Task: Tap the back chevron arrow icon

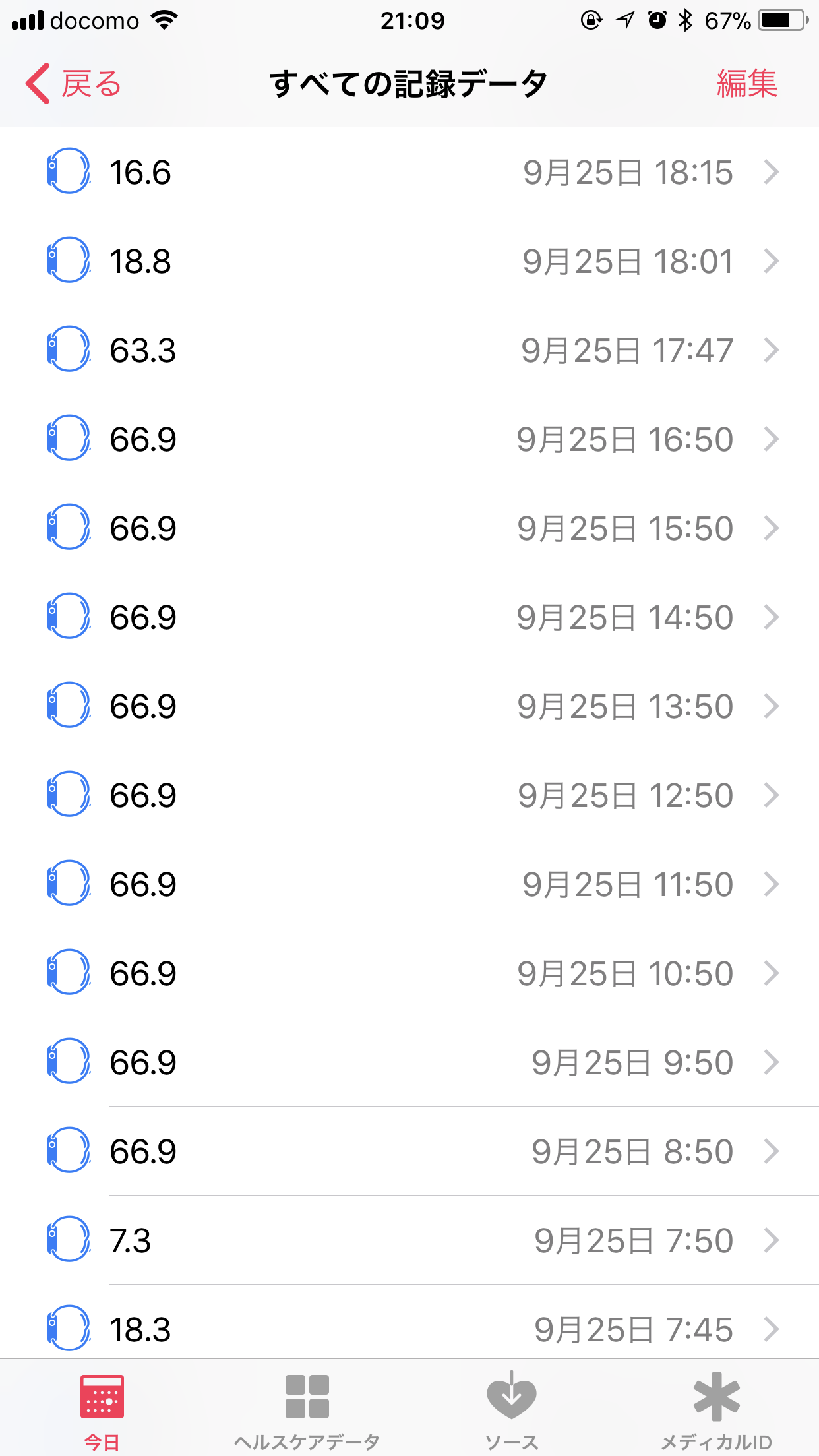Action: pyautogui.click(x=38, y=84)
